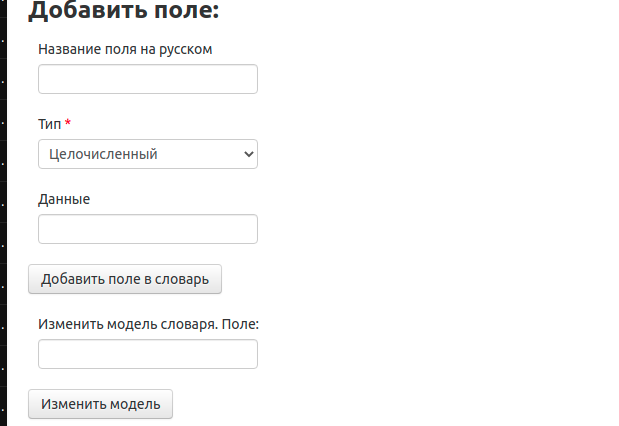Click the 'Добавить поле:' heading
The image size is (619, 426).
coord(124,10)
